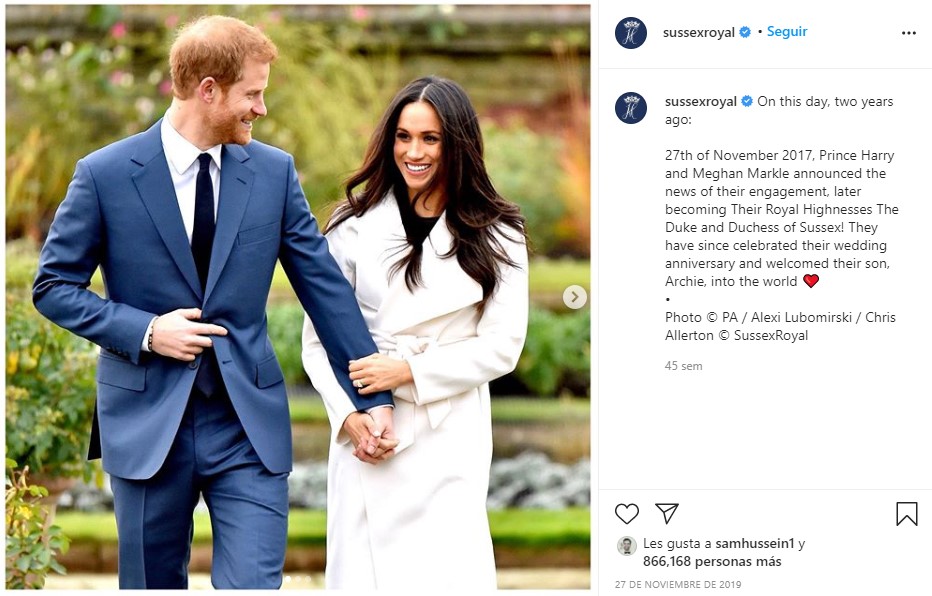Open sussexroyal username in the caption
932x596 pixels.
pyautogui.click(x=701, y=102)
